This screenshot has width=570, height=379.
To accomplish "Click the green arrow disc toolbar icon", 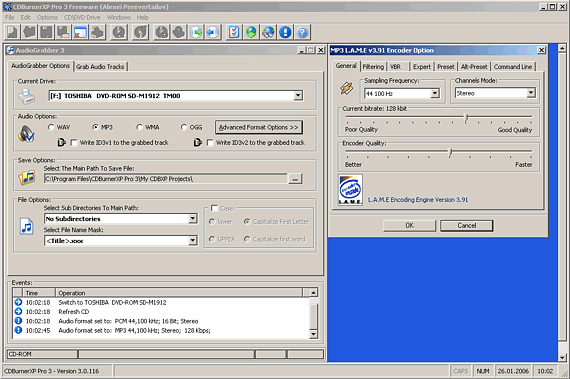I will (x=196, y=32).
